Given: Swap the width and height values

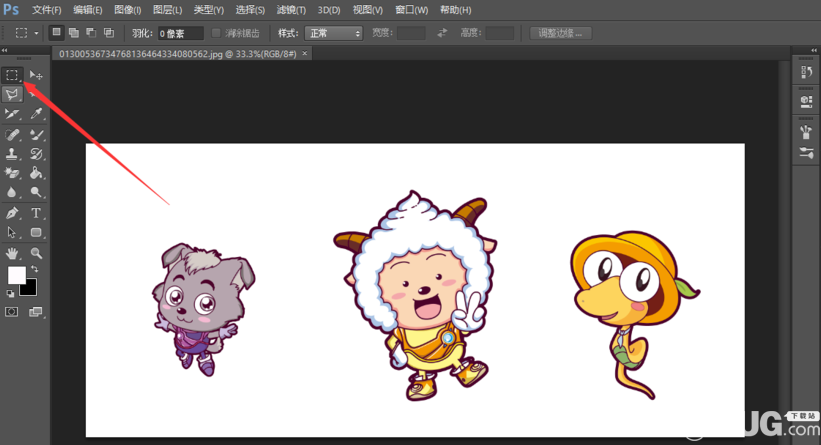Looking at the screenshot, I should click(x=442, y=33).
